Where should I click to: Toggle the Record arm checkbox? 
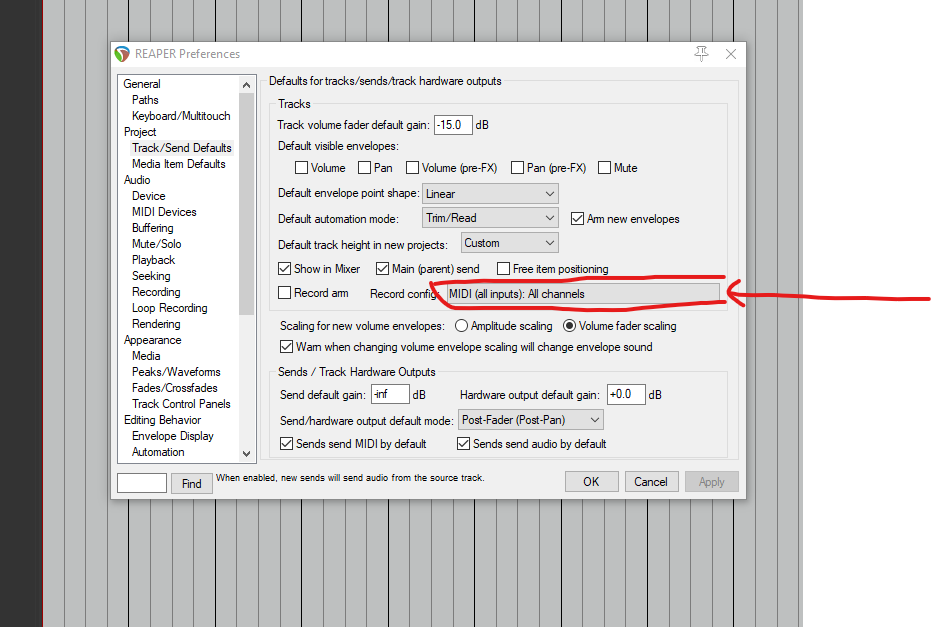click(284, 293)
